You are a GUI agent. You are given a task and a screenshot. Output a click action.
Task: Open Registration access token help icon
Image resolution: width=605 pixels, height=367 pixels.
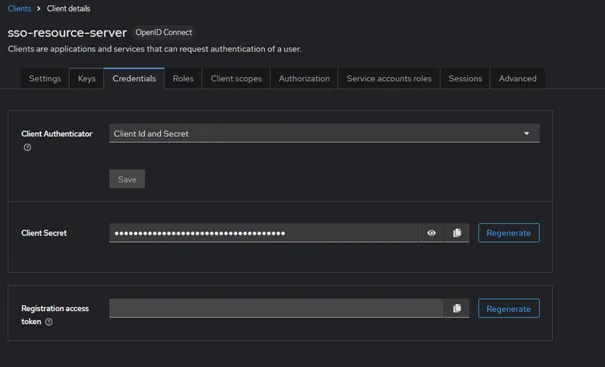point(49,322)
